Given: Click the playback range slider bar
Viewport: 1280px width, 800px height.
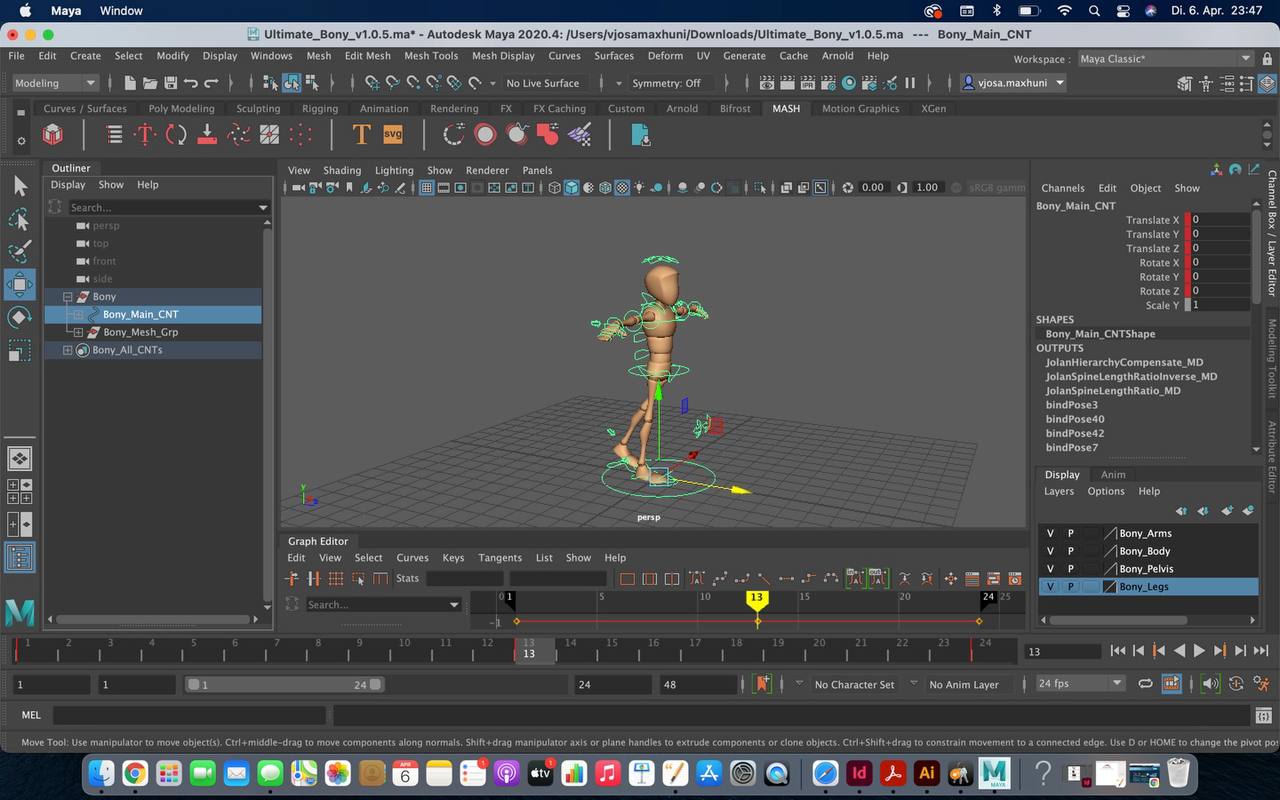Looking at the screenshot, I should [284, 685].
